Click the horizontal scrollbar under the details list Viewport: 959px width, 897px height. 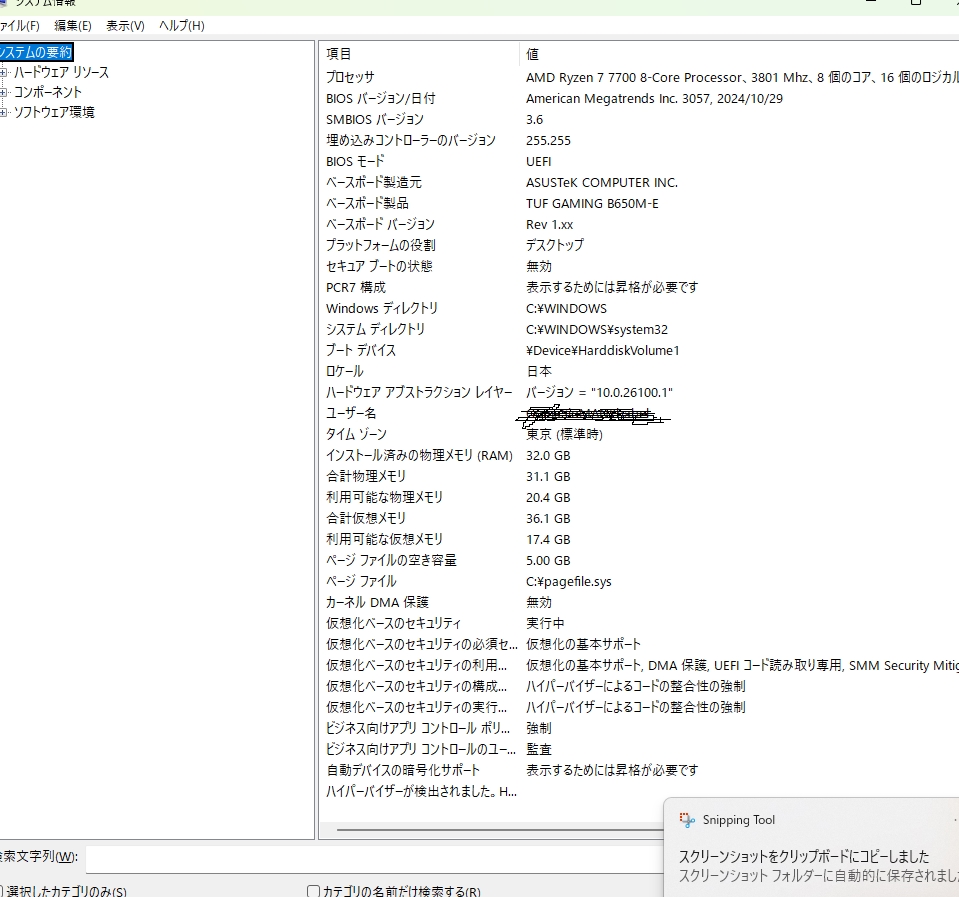point(500,830)
